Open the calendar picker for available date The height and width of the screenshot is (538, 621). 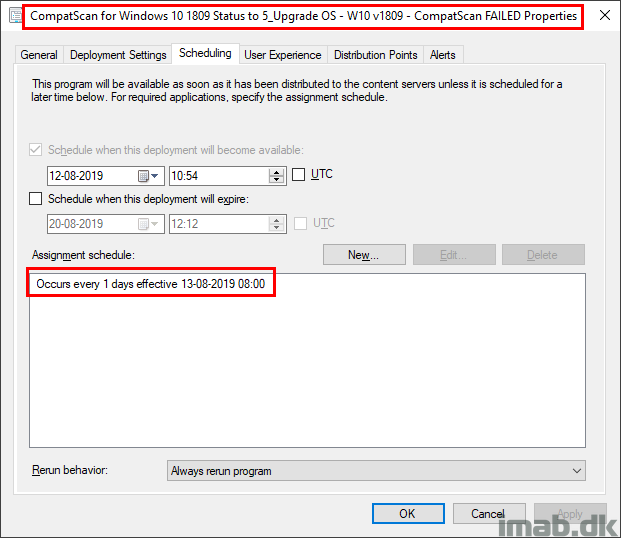tap(148, 176)
